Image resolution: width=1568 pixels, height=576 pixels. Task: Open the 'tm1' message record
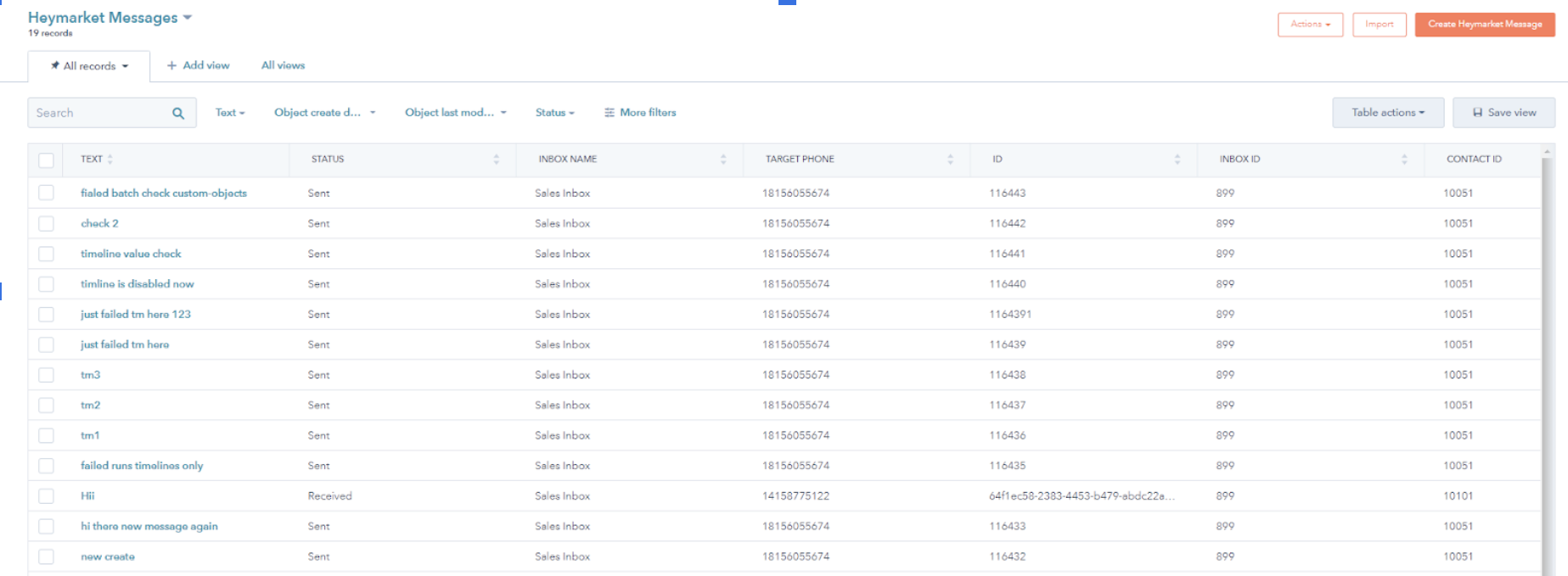pyautogui.click(x=90, y=435)
